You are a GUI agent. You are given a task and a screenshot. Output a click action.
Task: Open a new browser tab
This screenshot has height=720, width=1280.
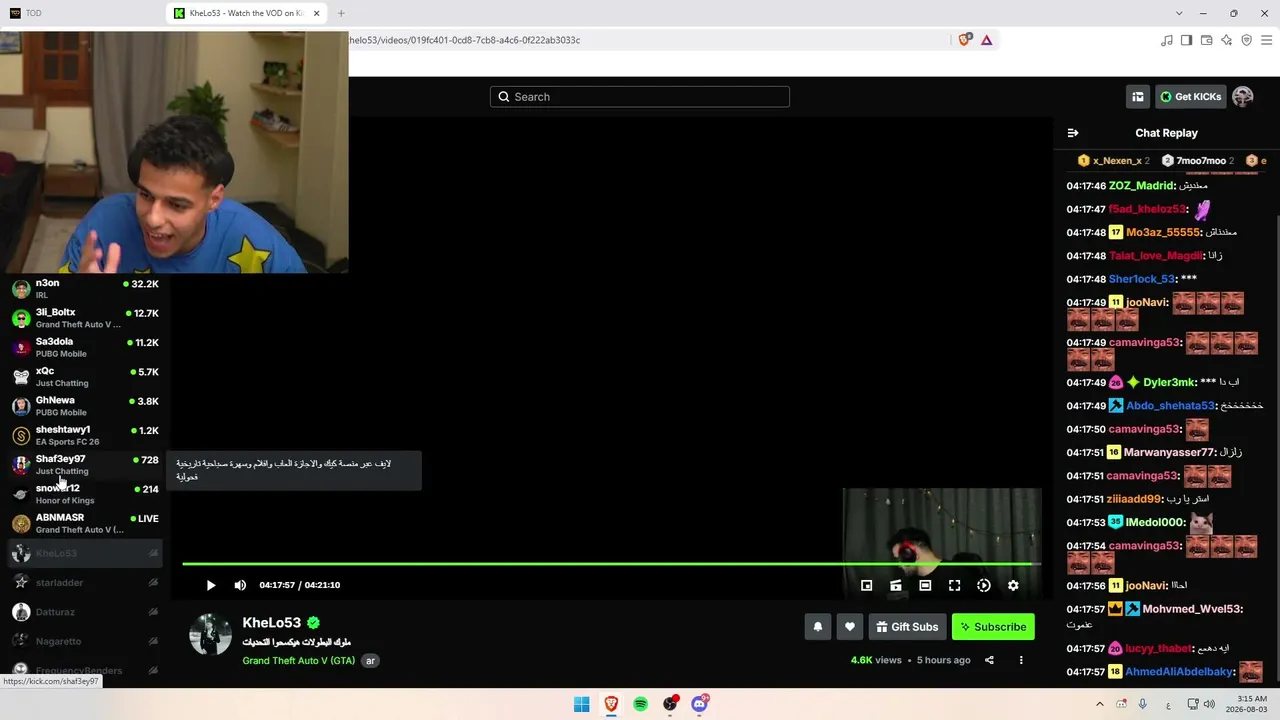click(x=341, y=13)
